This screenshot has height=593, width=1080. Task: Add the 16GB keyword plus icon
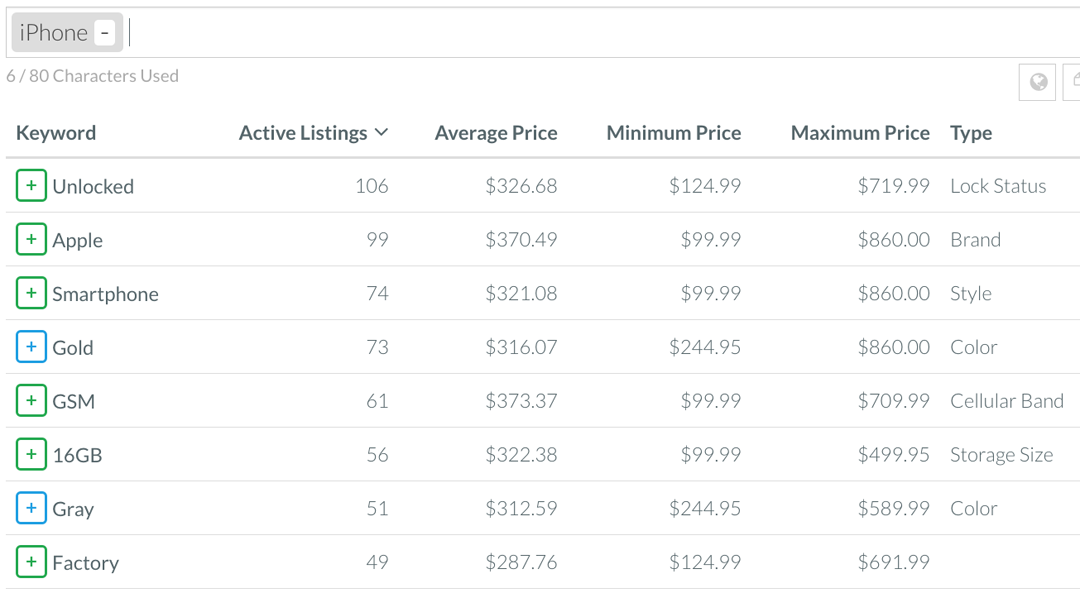click(31, 454)
